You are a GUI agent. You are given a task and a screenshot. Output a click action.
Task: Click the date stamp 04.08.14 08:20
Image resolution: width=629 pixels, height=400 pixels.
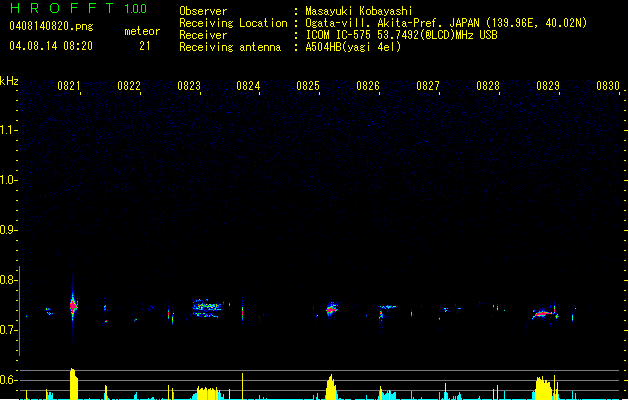click(x=51, y=46)
